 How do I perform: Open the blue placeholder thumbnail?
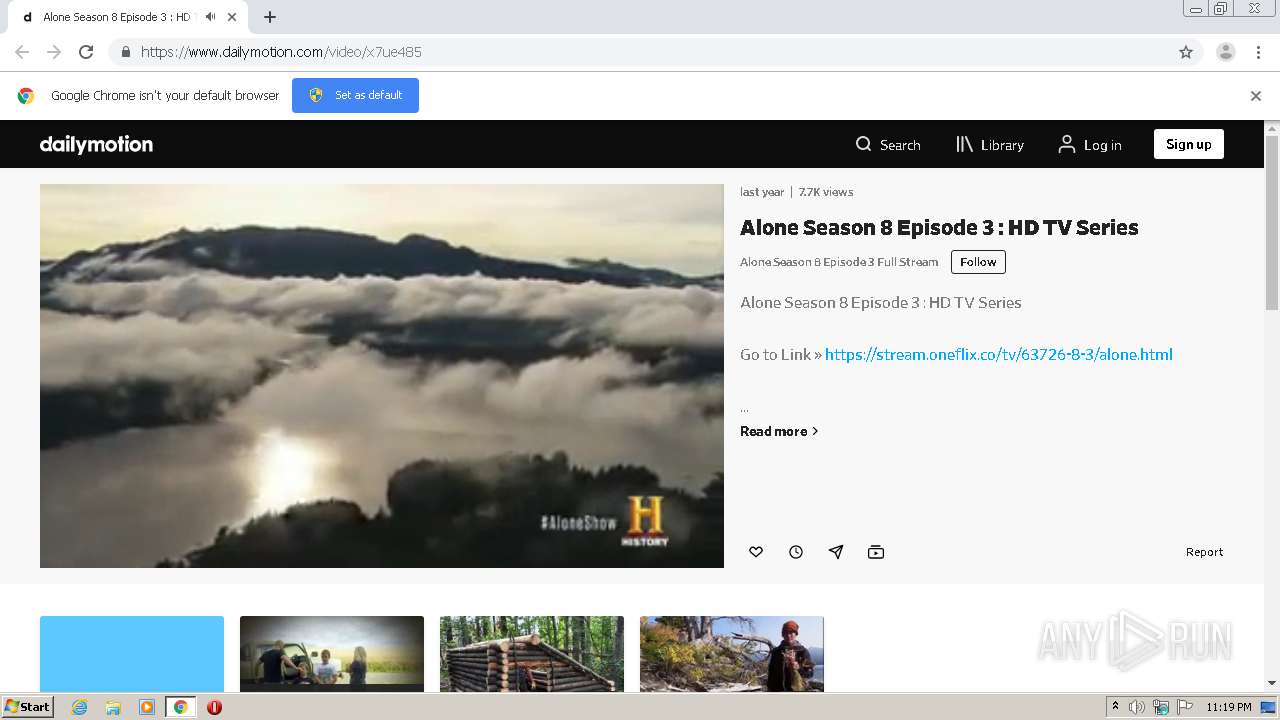(x=132, y=654)
